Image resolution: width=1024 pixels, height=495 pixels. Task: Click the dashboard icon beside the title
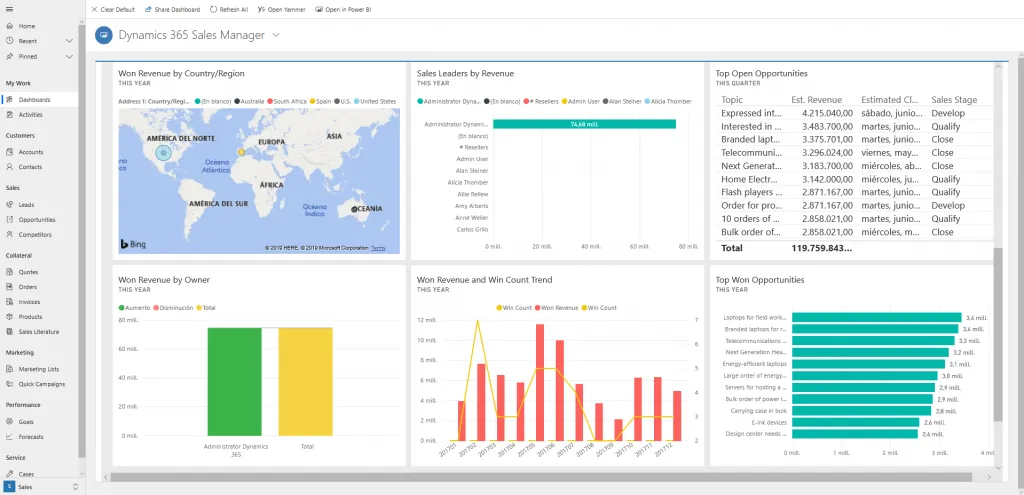coord(104,35)
